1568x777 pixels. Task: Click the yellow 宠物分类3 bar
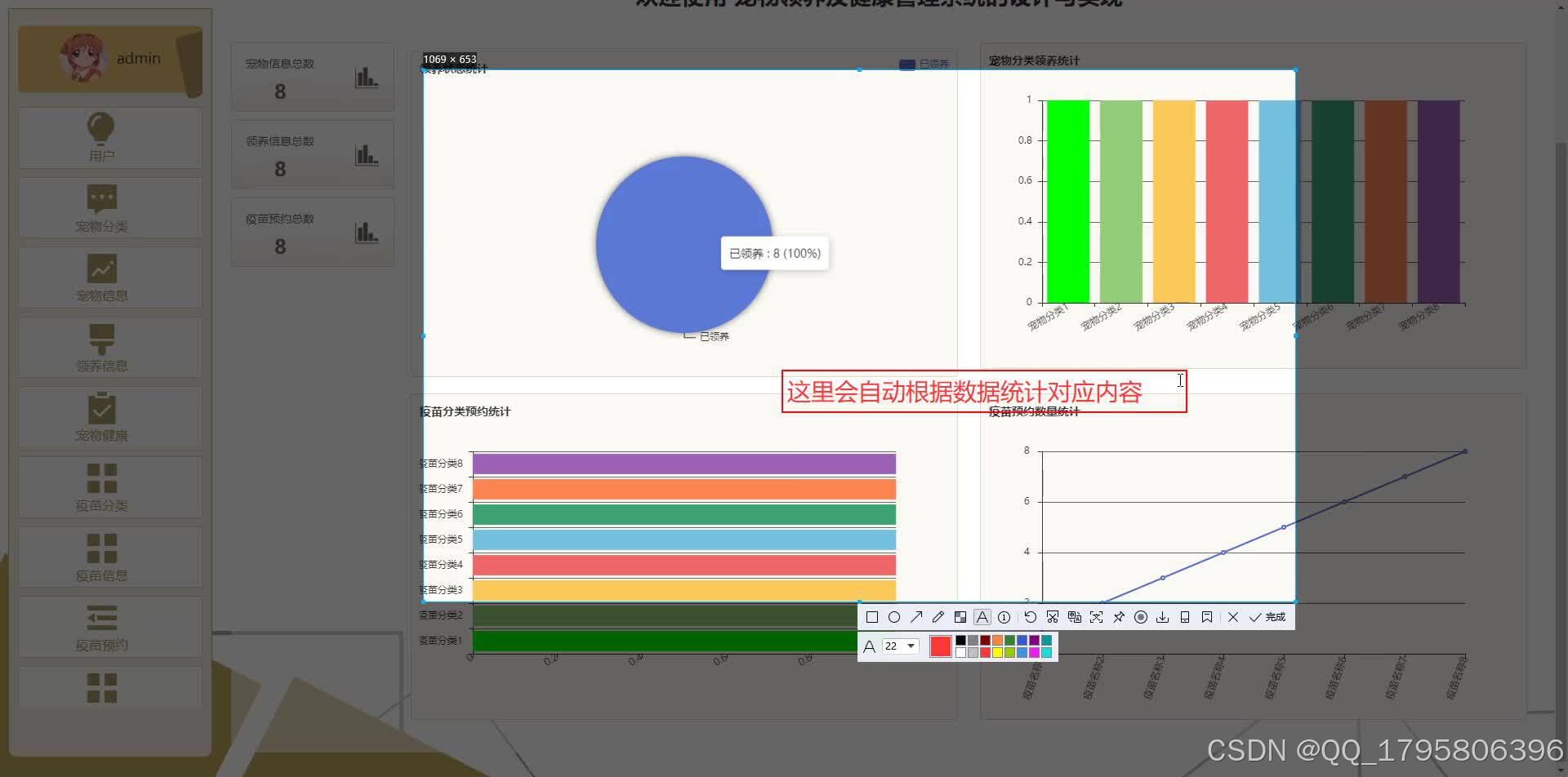(x=1174, y=202)
